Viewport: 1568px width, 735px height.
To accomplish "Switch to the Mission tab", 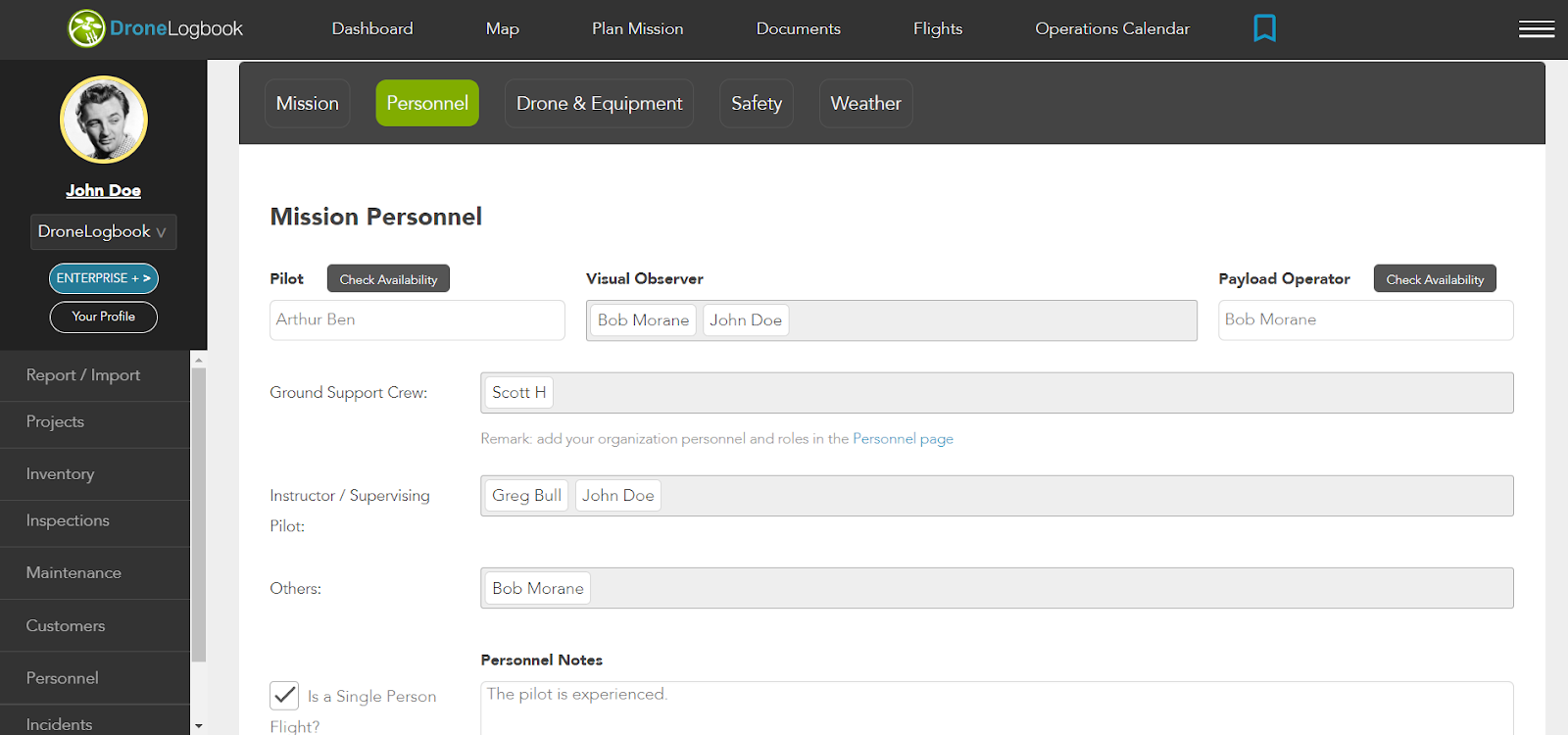I will (x=308, y=103).
